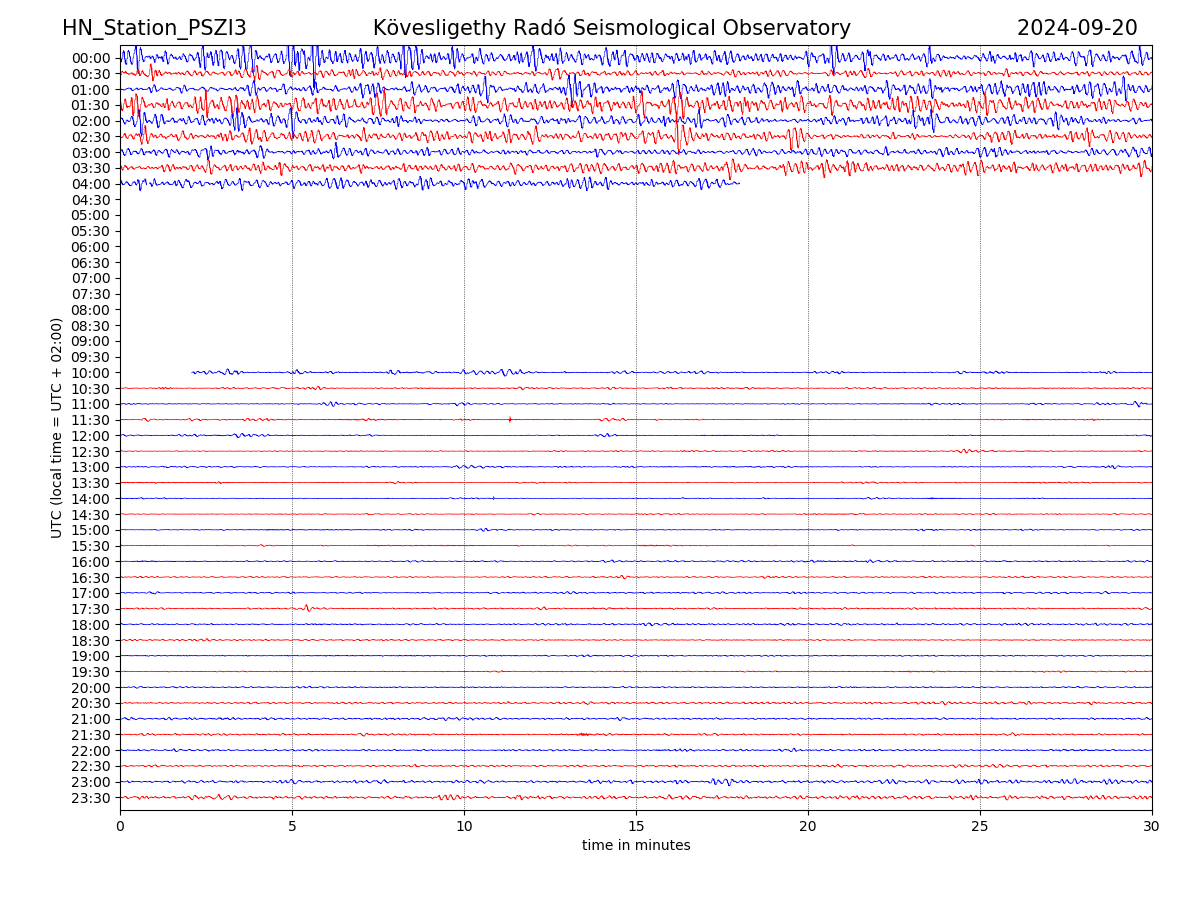Click the HN_Station_PSZI3 station title
Screen dimensions: 1200x900
tap(154, 28)
